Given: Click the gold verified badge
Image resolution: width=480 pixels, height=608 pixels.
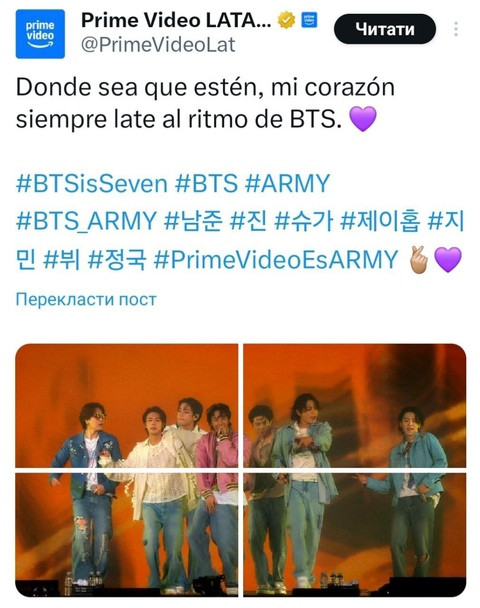Looking at the screenshot, I should (286, 20).
